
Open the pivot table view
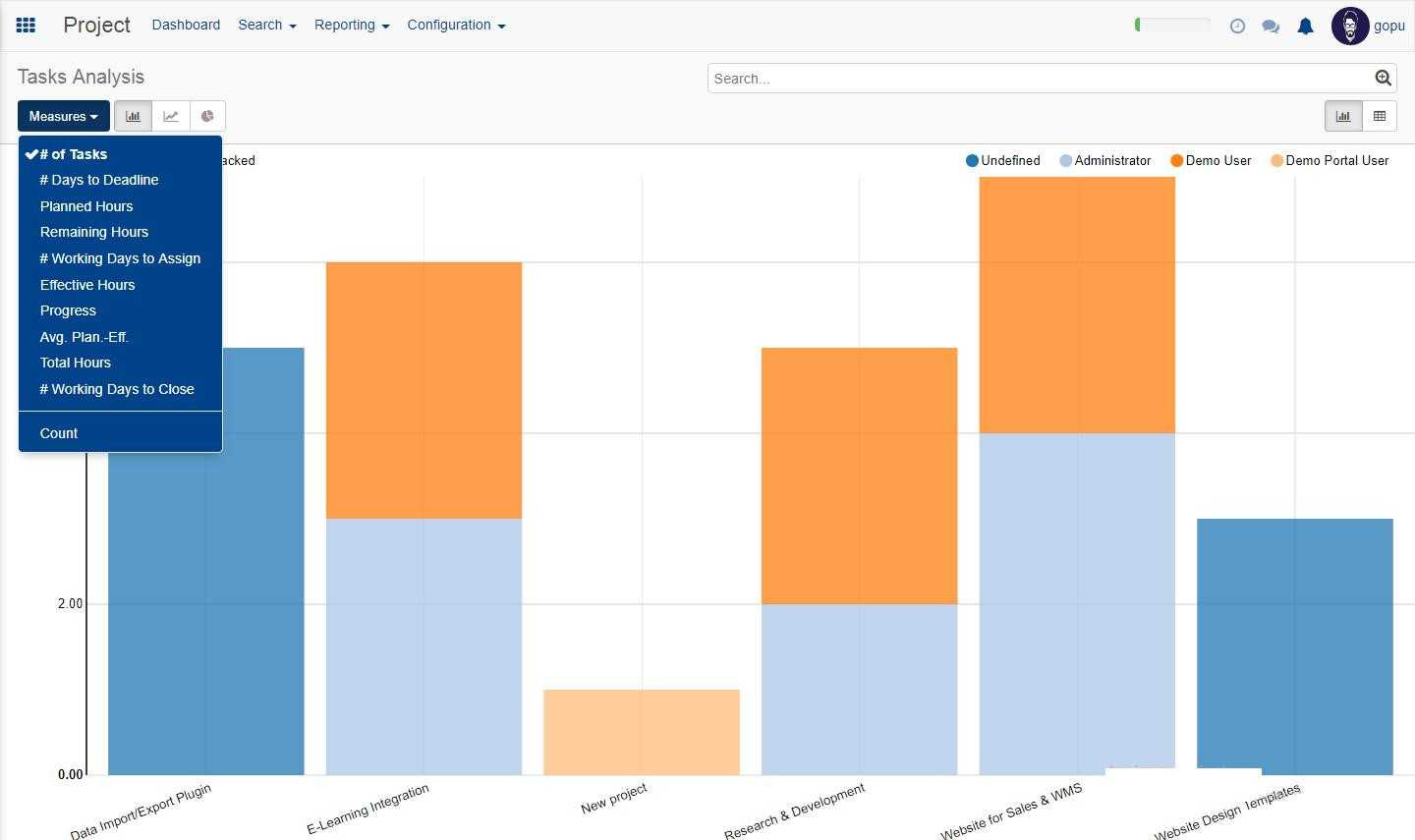[1380, 116]
